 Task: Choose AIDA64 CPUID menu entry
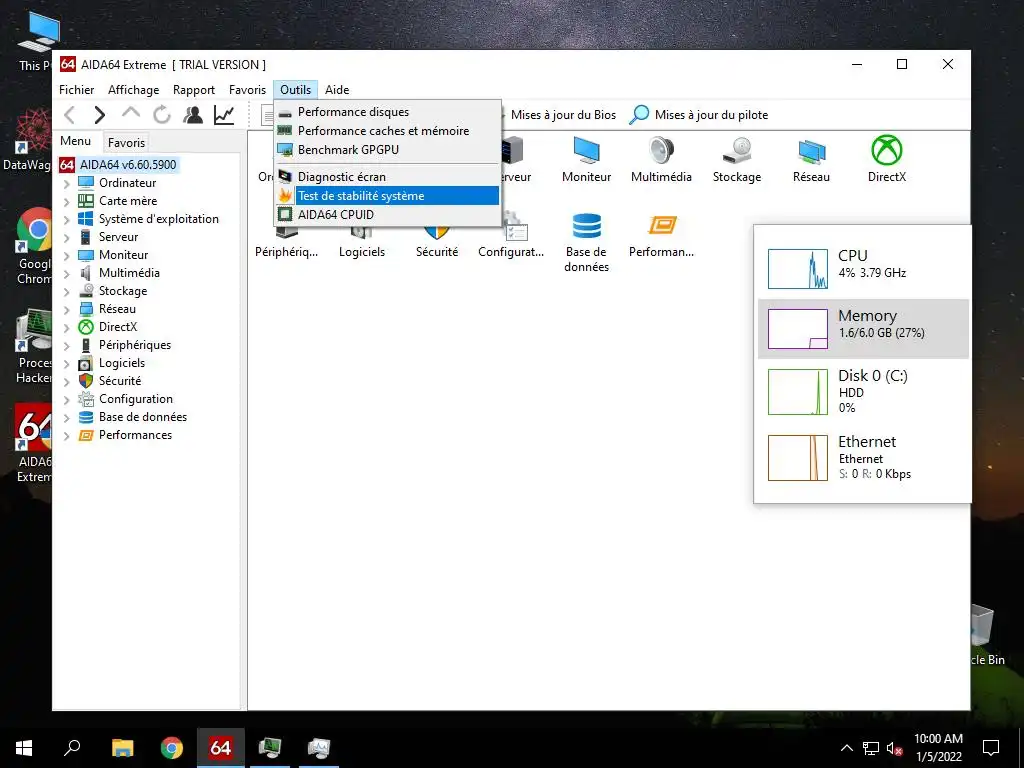pos(388,214)
